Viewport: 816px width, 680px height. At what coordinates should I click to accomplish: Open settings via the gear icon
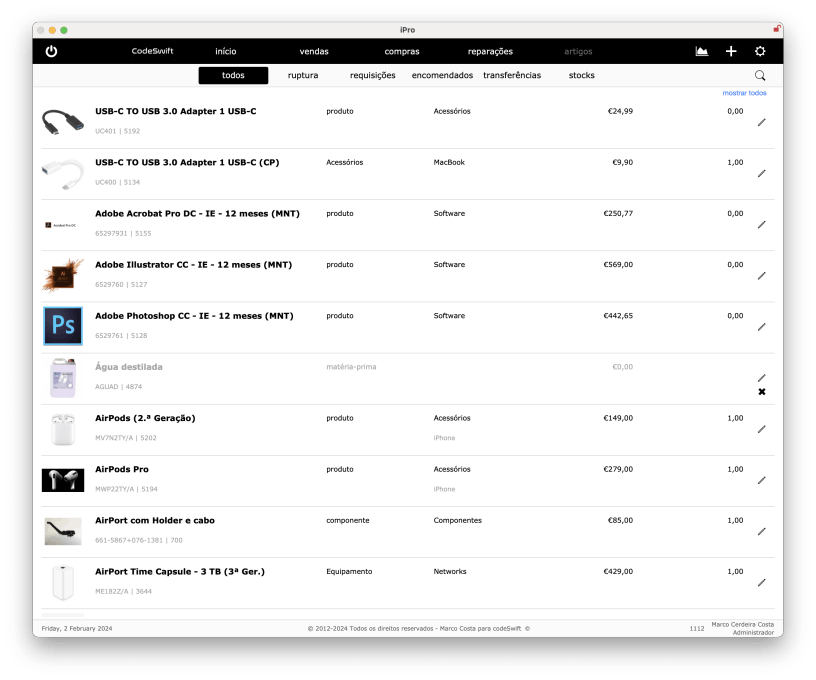coord(760,51)
